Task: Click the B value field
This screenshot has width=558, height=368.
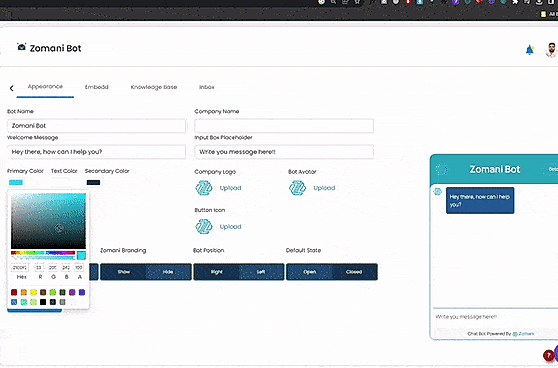Action: click(x=66, y=267)
